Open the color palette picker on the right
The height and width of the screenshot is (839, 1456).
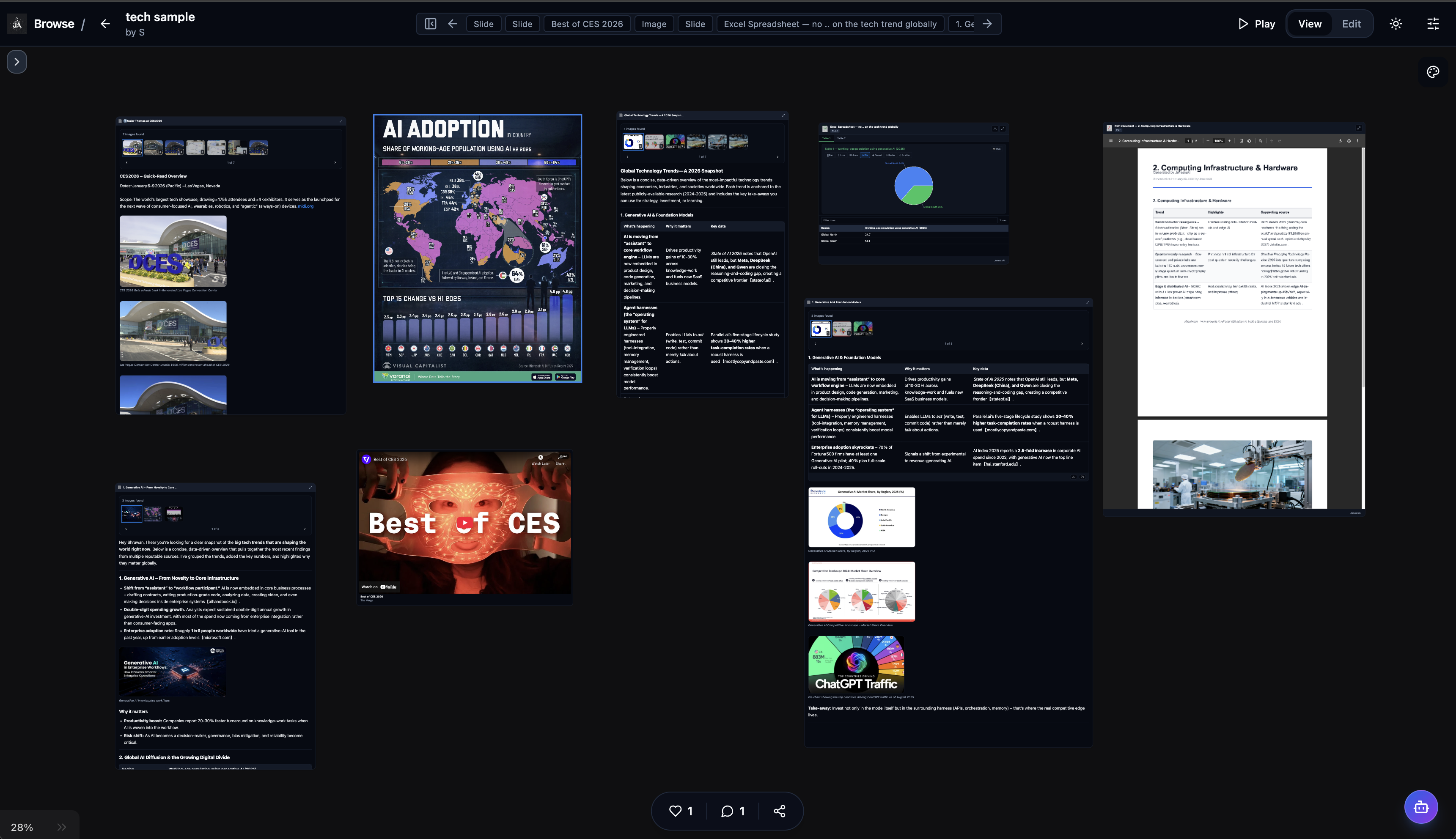1433,71
